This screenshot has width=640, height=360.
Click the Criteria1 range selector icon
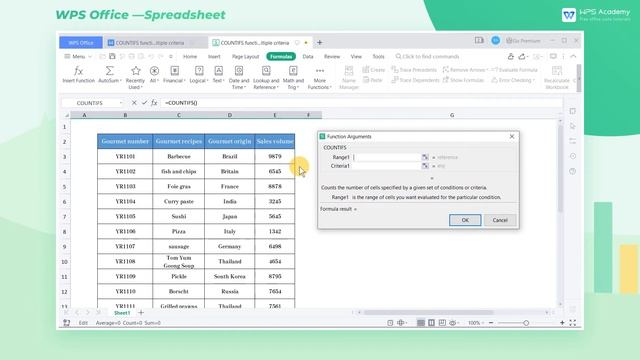pos(425,166)
